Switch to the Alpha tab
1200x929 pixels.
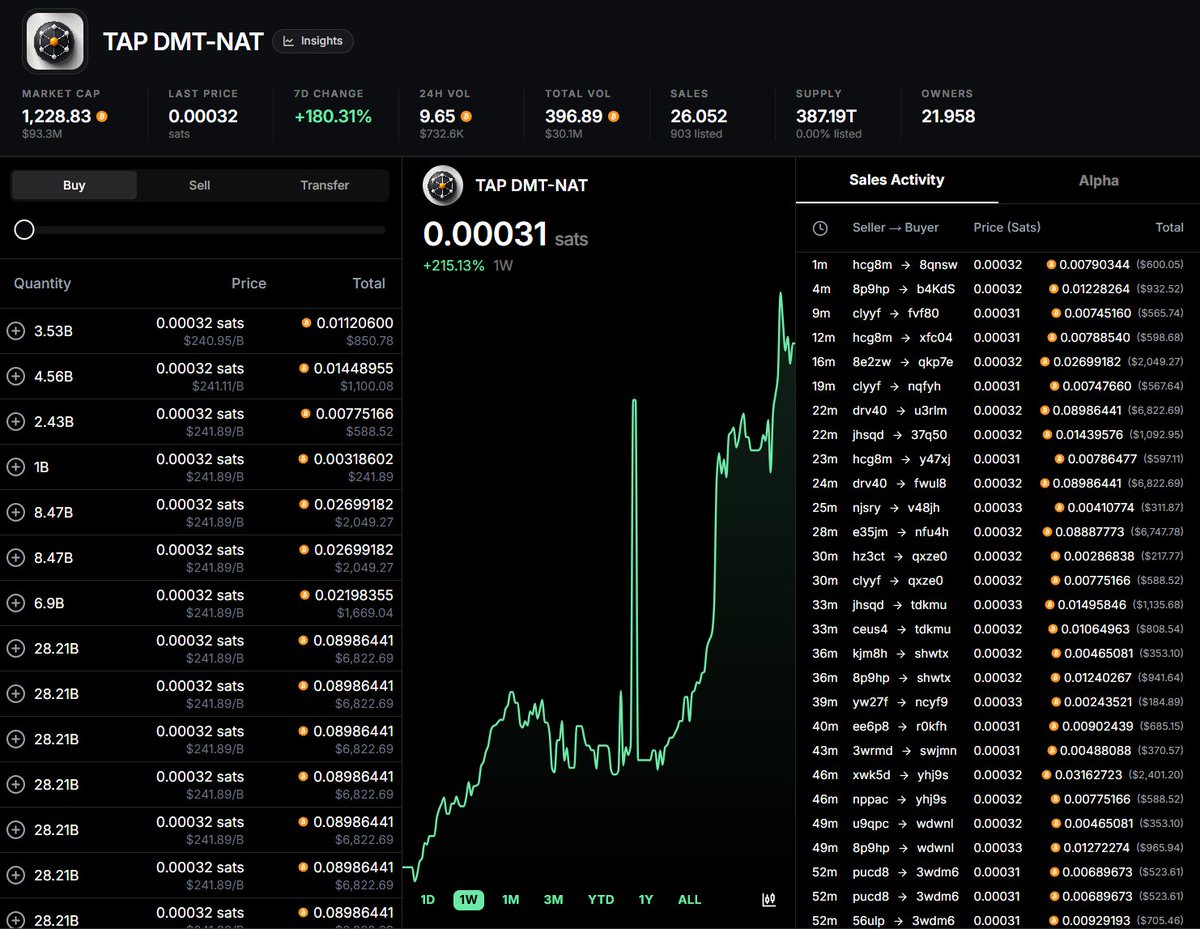tap(1098, 181)
